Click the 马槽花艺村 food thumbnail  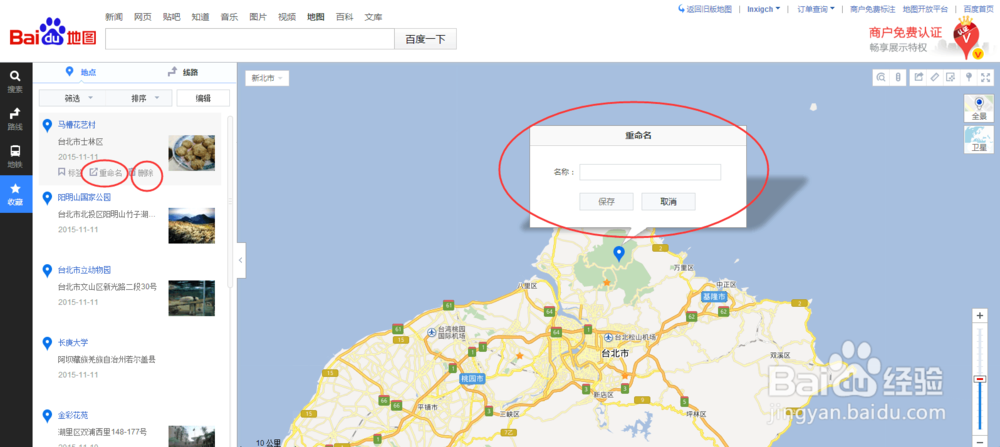coord(191,152)
